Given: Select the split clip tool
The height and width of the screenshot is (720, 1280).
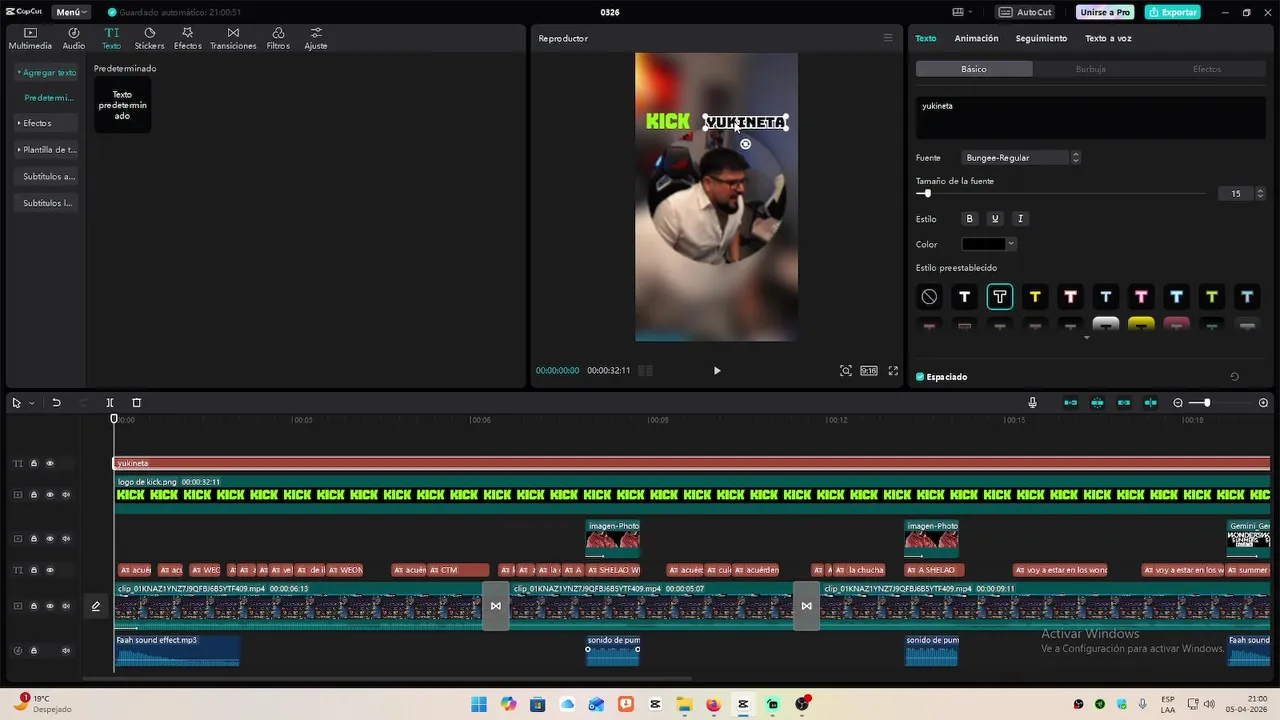Looking at the screenshot, I should (110, 403).
